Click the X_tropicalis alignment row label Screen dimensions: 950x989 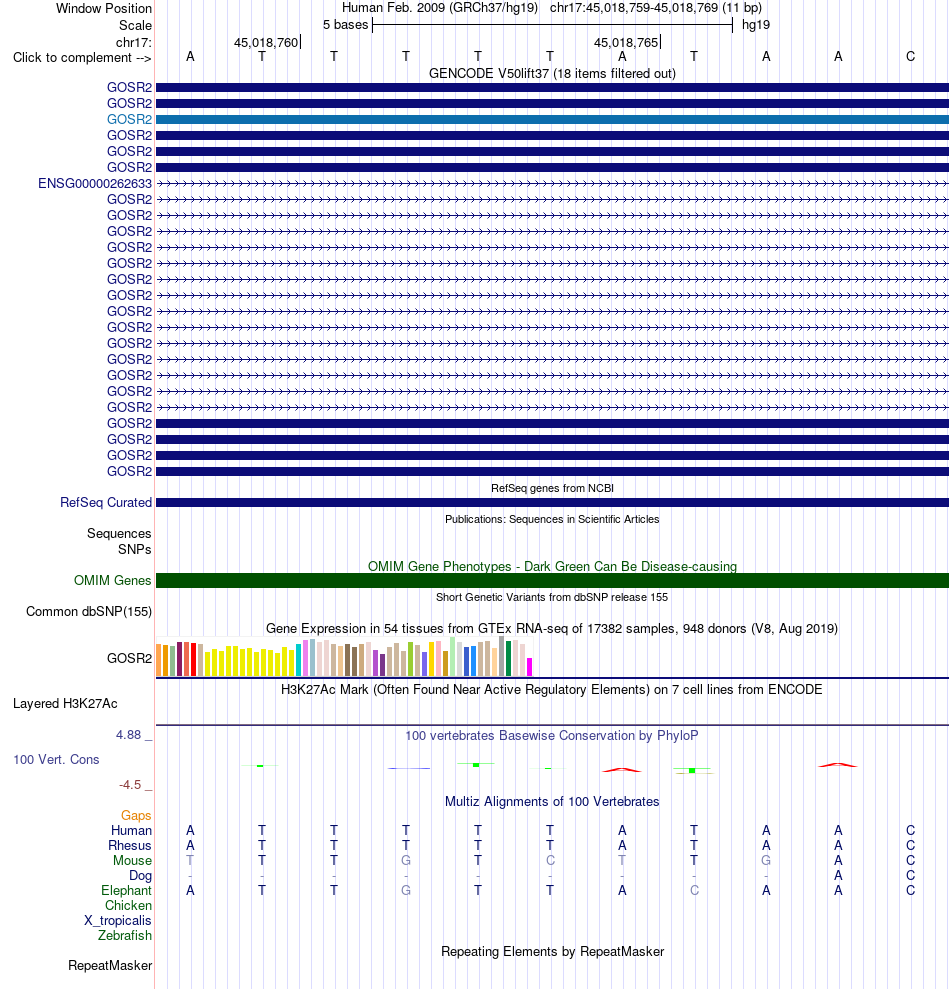[x=118, y=921]
